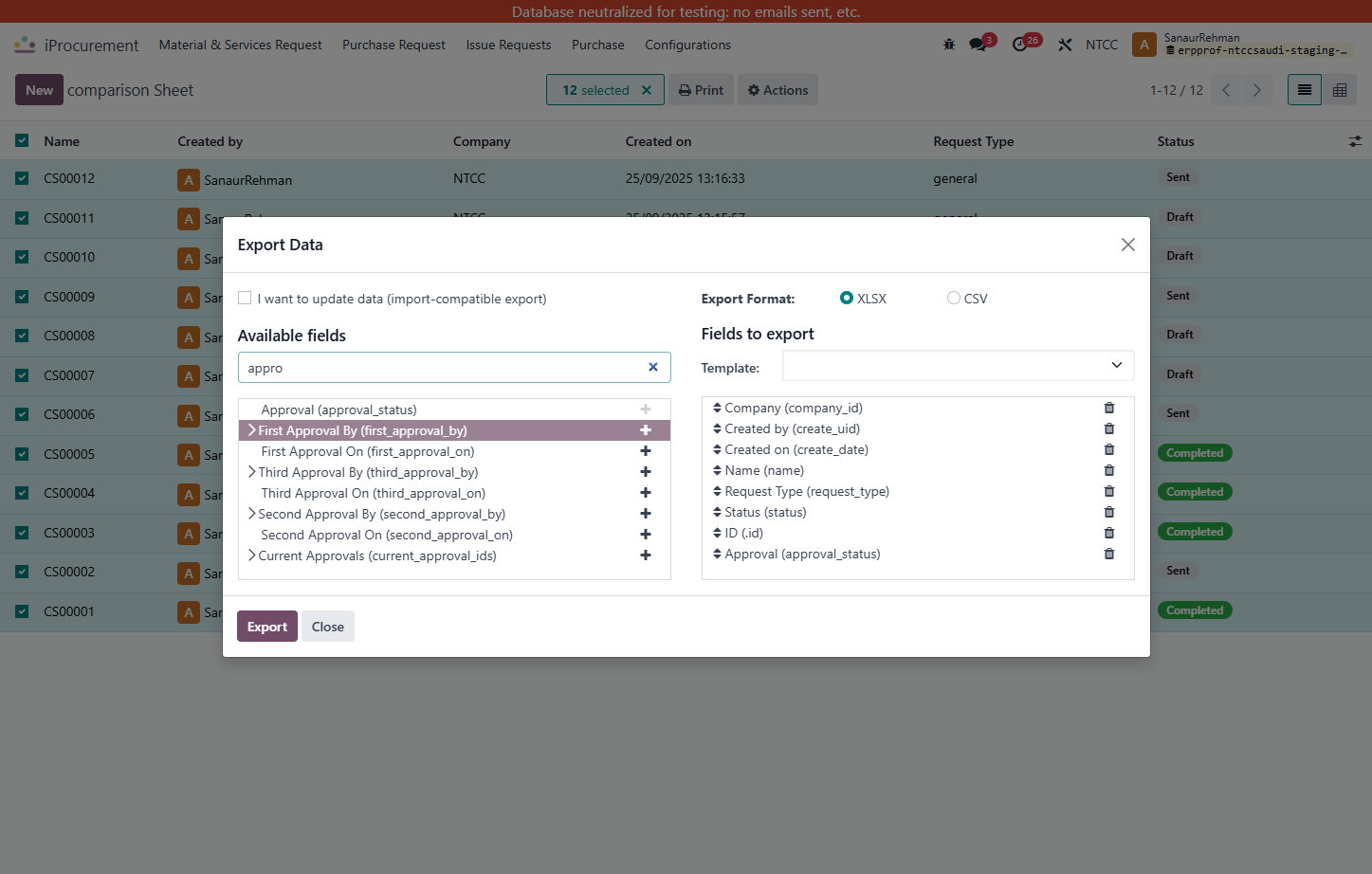
Task: Open the optional columns settings dropdown
Action: pyautogui.click(x=1355, y=141)
